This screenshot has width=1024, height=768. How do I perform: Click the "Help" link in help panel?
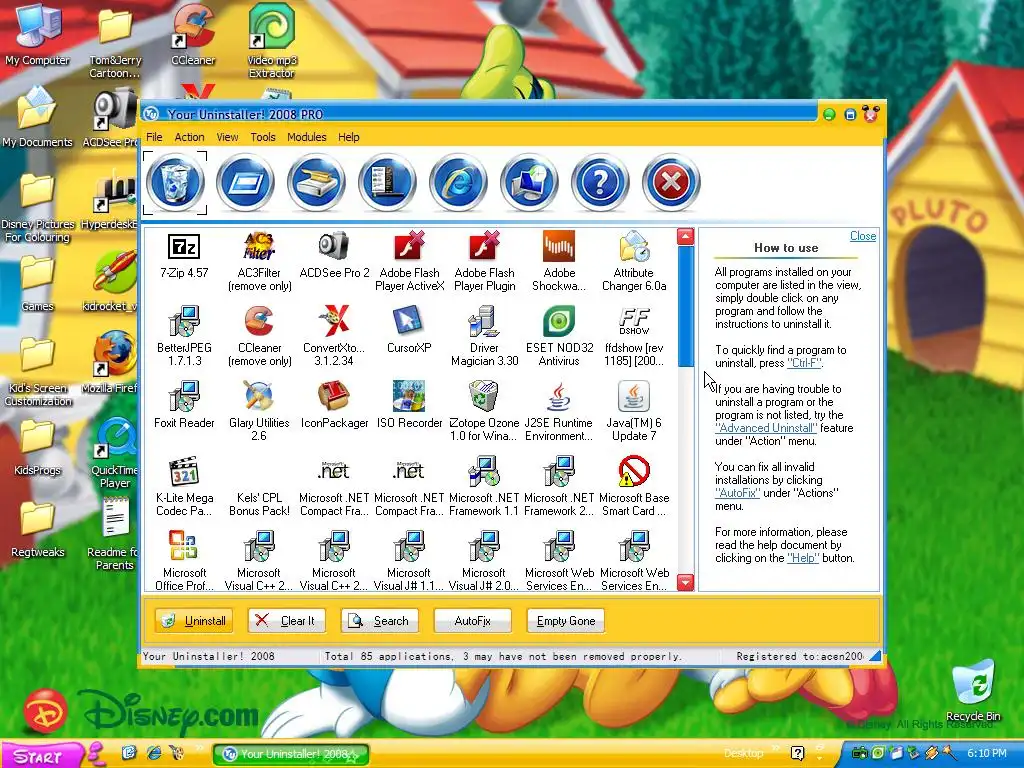[803, 558]
